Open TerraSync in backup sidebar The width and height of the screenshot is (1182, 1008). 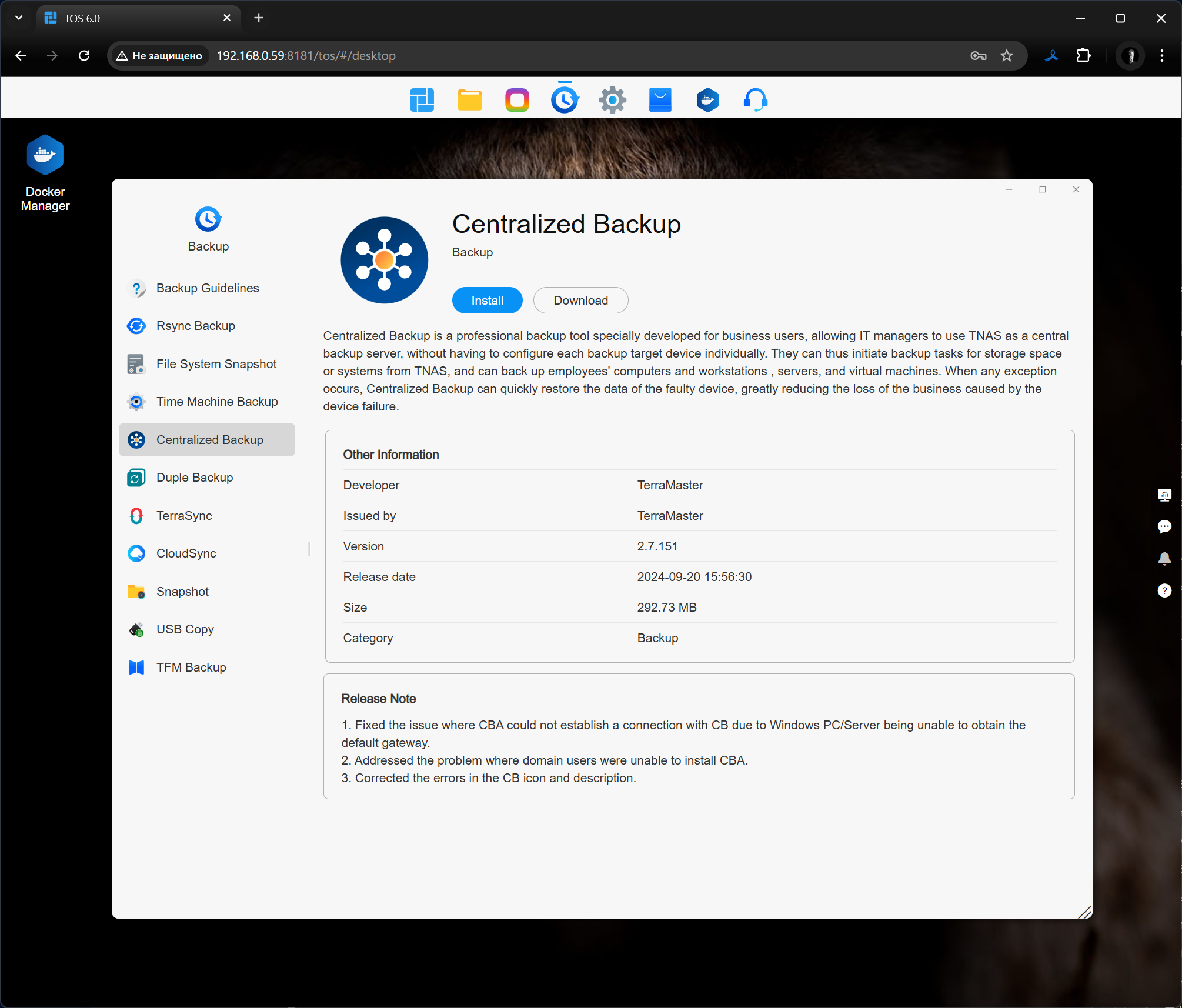pos(183,516)
